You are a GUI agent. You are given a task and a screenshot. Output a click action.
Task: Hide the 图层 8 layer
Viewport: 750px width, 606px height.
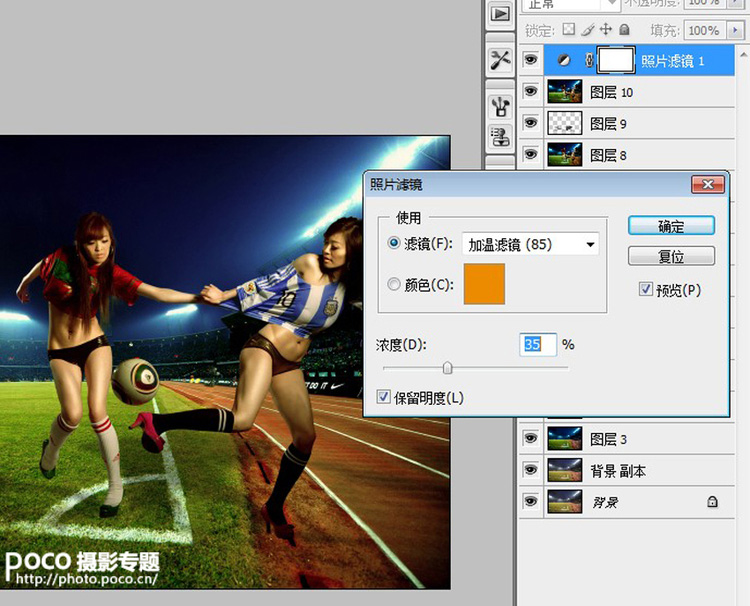coord(530,154)
